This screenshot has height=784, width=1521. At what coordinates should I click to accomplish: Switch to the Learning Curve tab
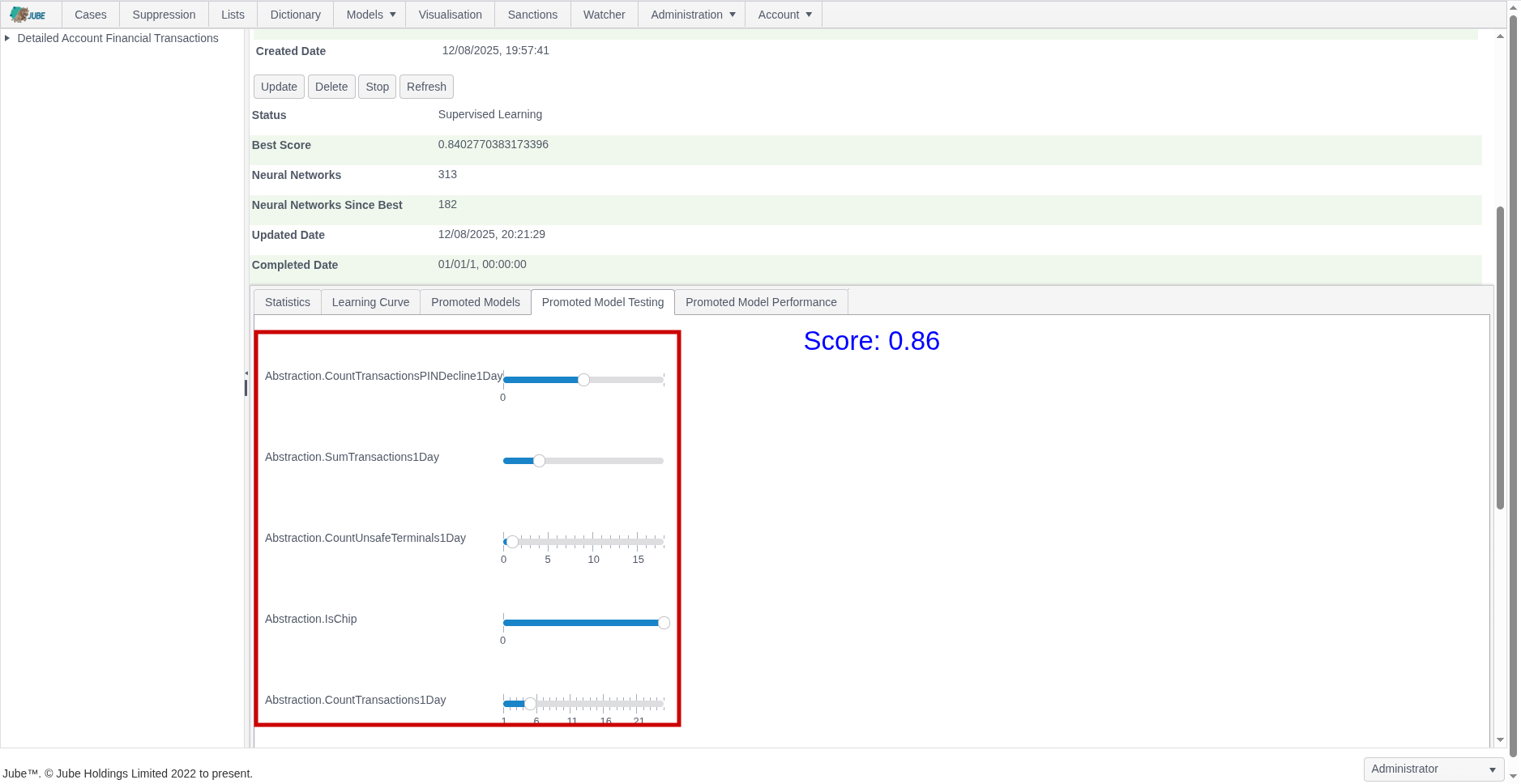pos(370,302)
